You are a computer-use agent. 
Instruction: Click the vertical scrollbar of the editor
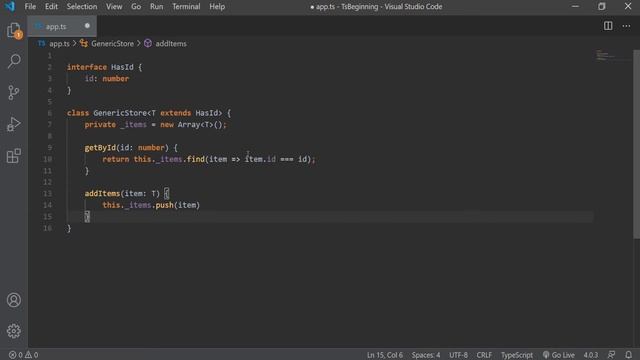(x=636, y=144)
